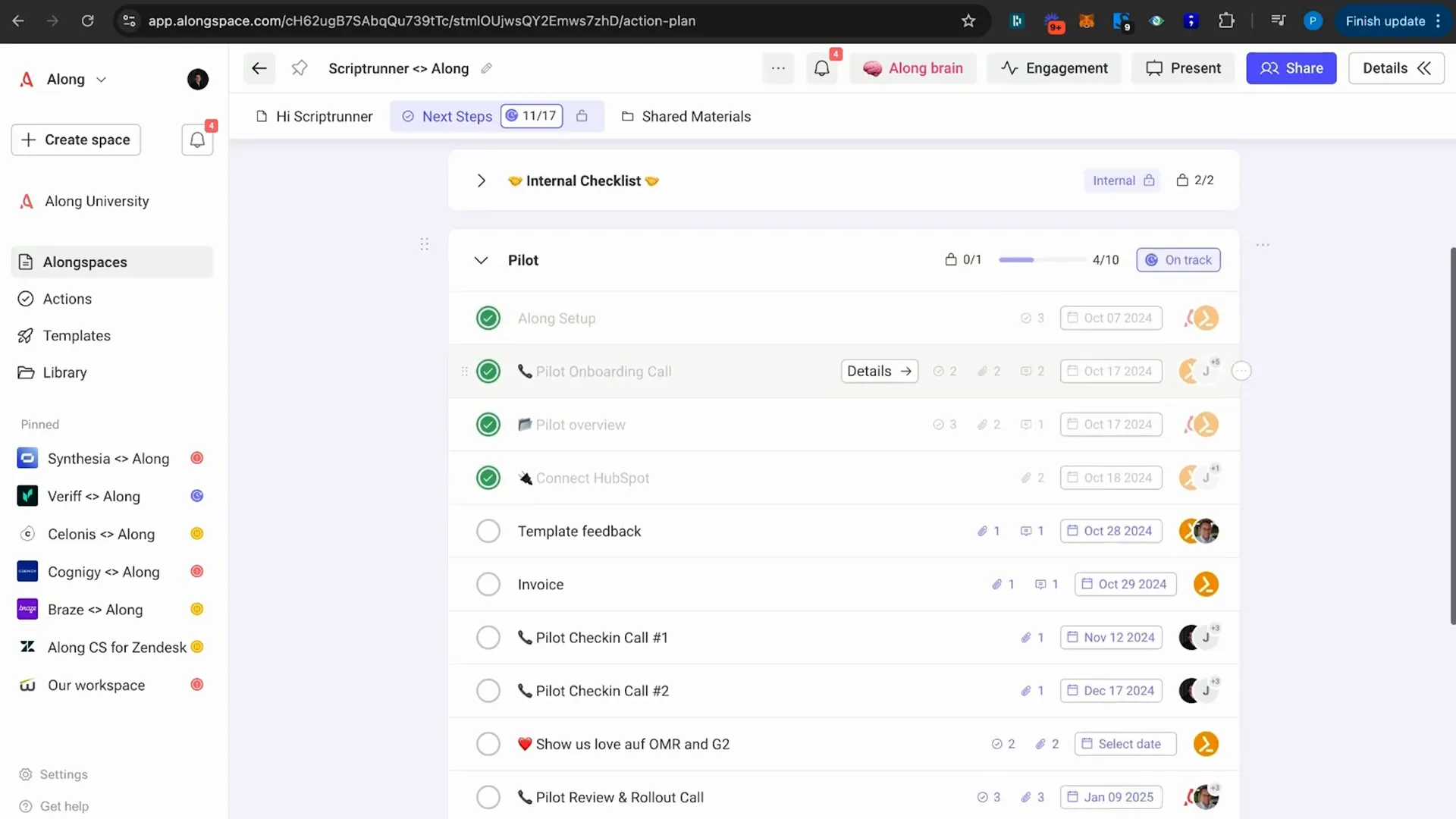
Task: Click the lock icon on Next Steps
Action: pyautogui.click(x=582, y=116)
